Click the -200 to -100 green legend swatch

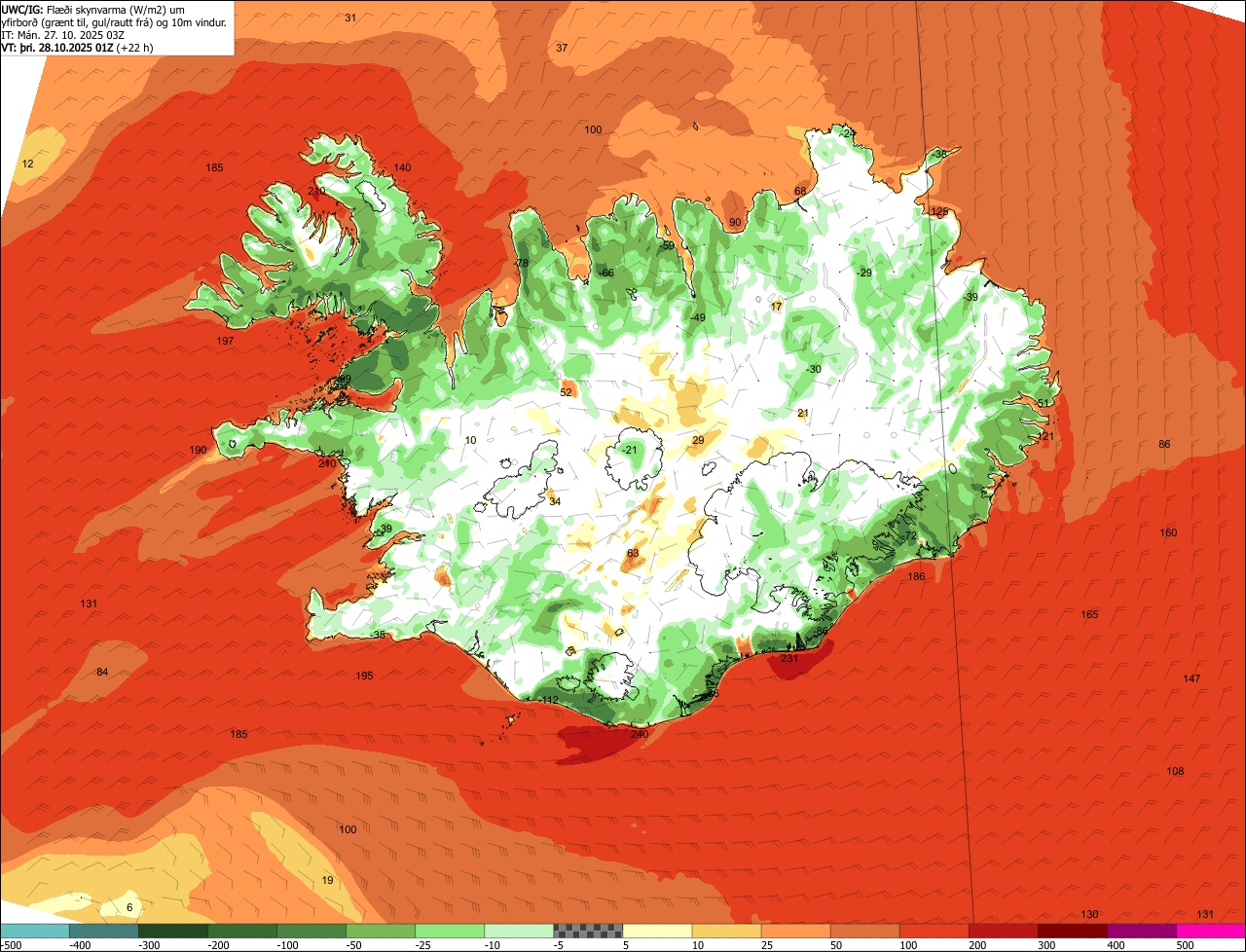(241, 931)
